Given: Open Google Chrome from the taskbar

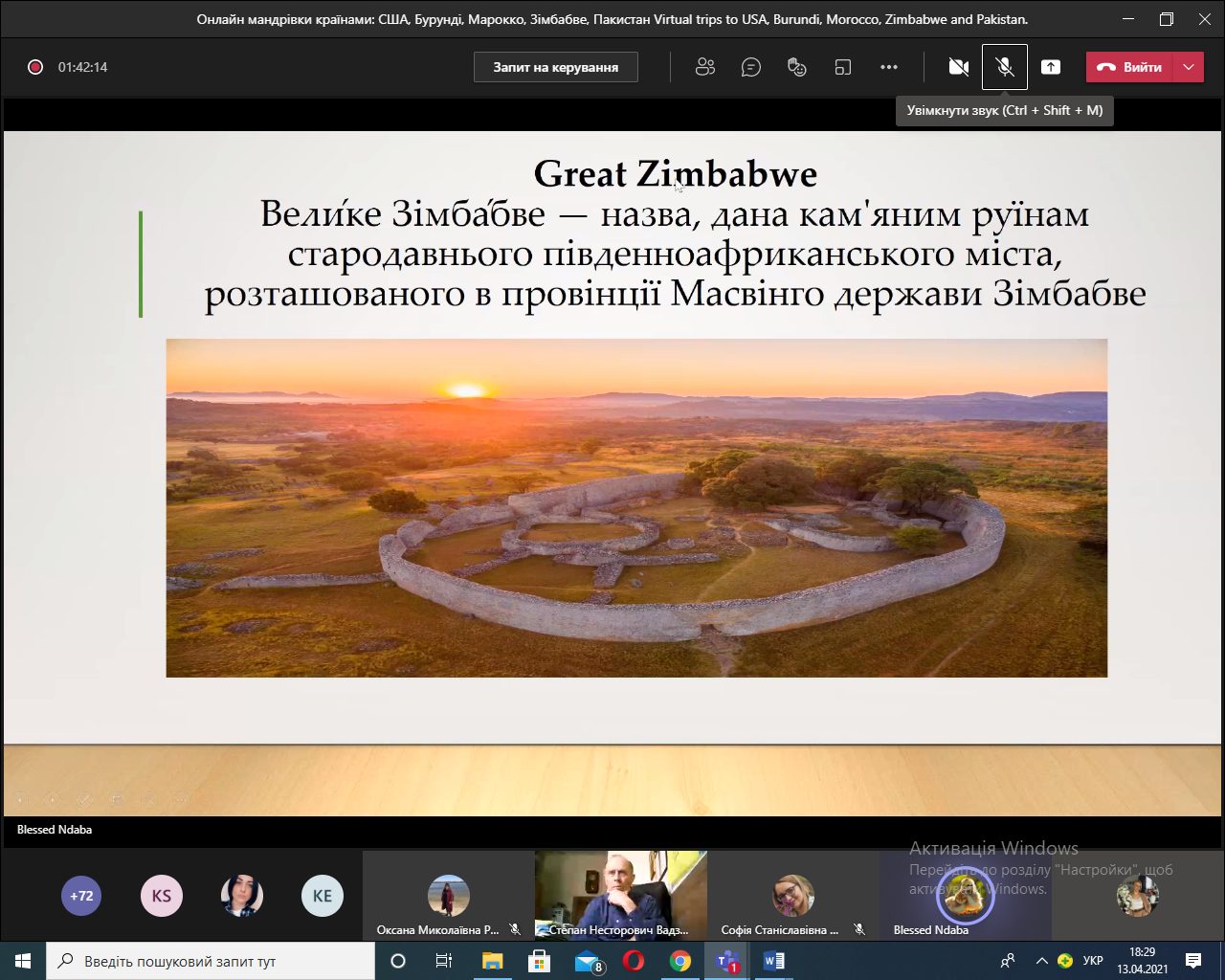Looking at the screenshot, I should coord(680,961).
